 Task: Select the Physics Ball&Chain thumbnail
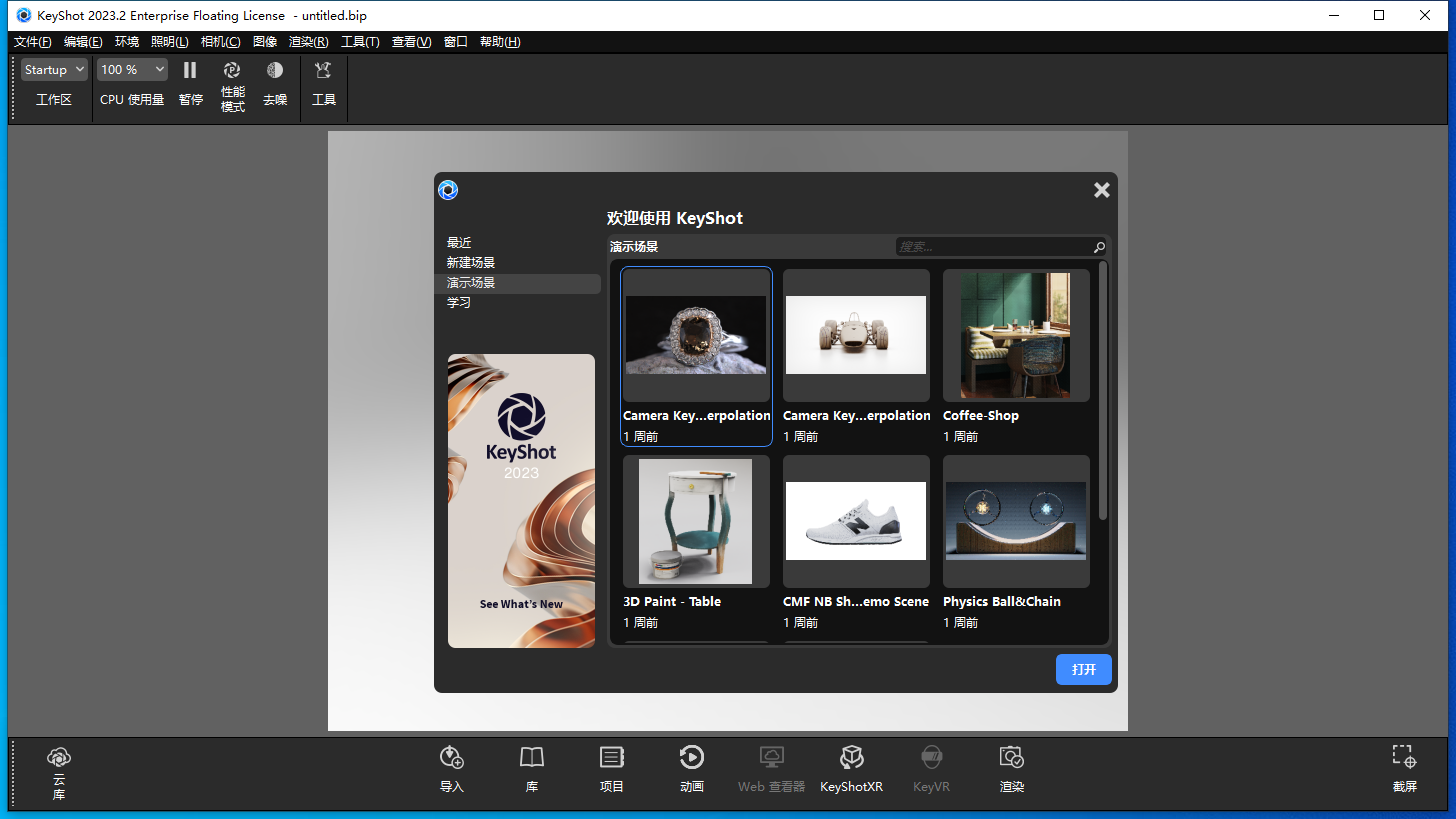point(1016,521)
